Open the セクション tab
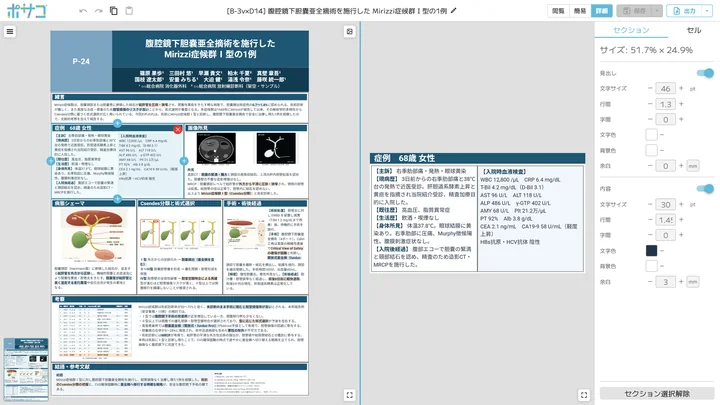 click(x=631, y=30)
